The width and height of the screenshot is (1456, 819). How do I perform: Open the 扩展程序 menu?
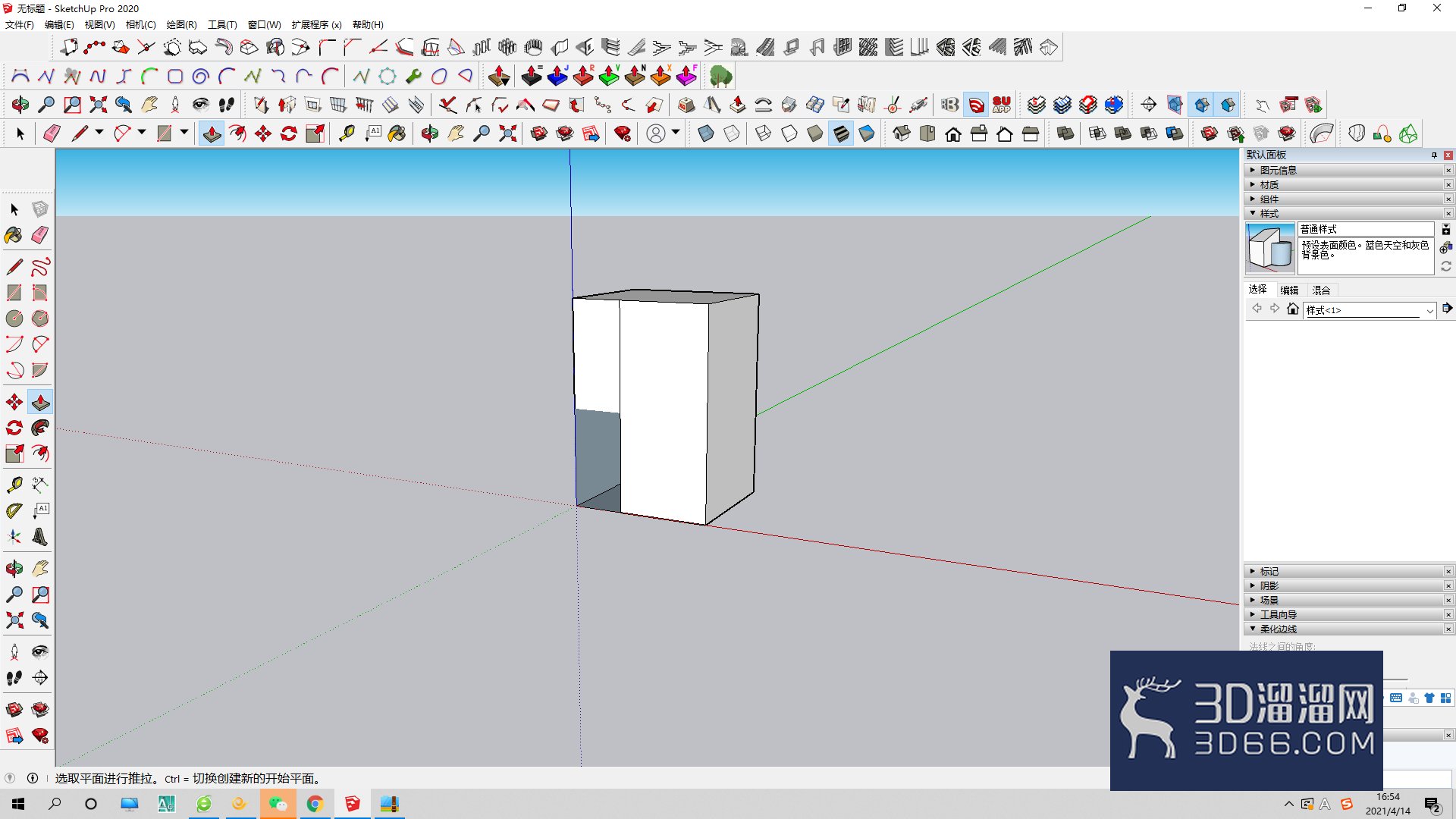(x=317, y=24)
